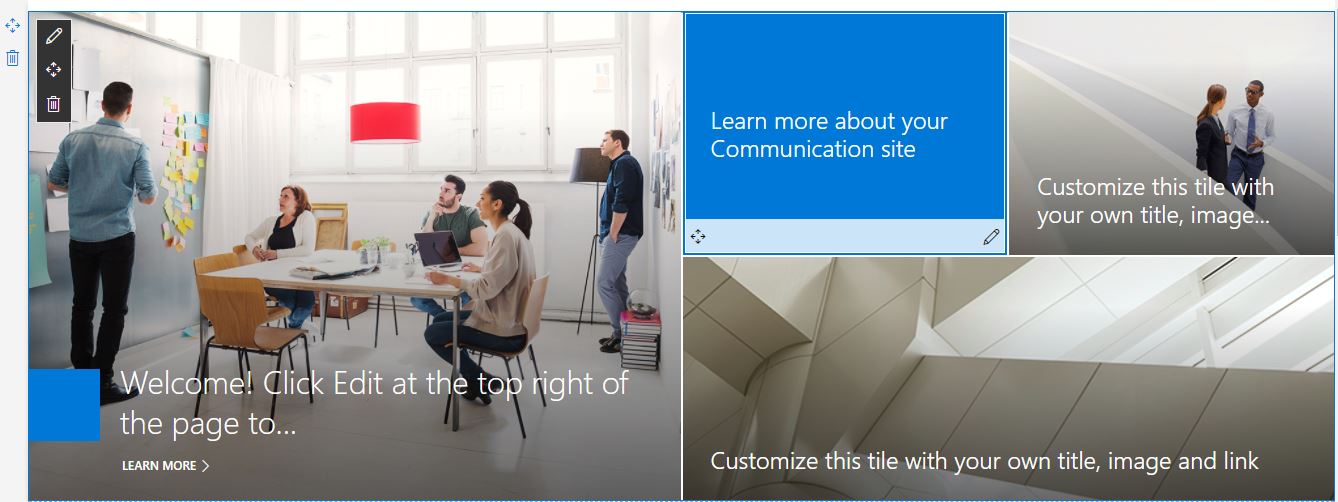The height and width of the screenshot is (502, 1338).
Task: Delete the Hero web part via dark toolbar trash
Action: [x=54, y=103]
